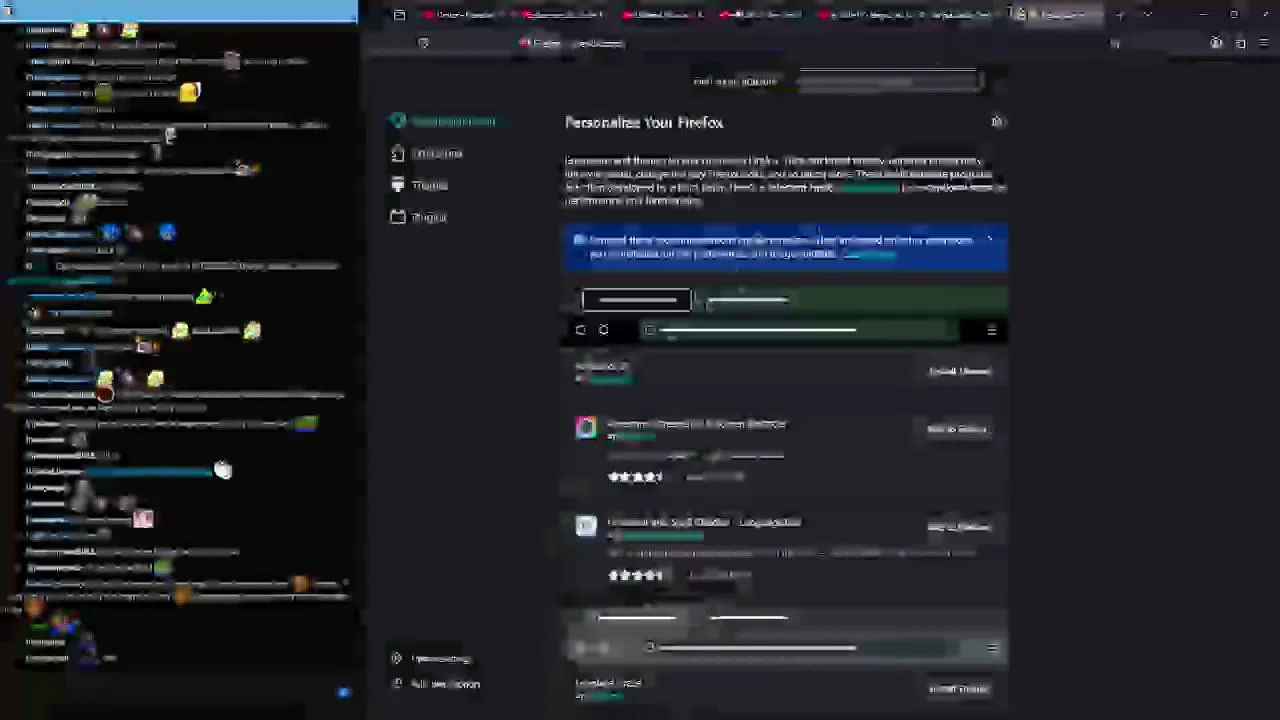1280x720 pixels.
Task: Open the Extensions category in sidebar
Action: tap(428, 153)
